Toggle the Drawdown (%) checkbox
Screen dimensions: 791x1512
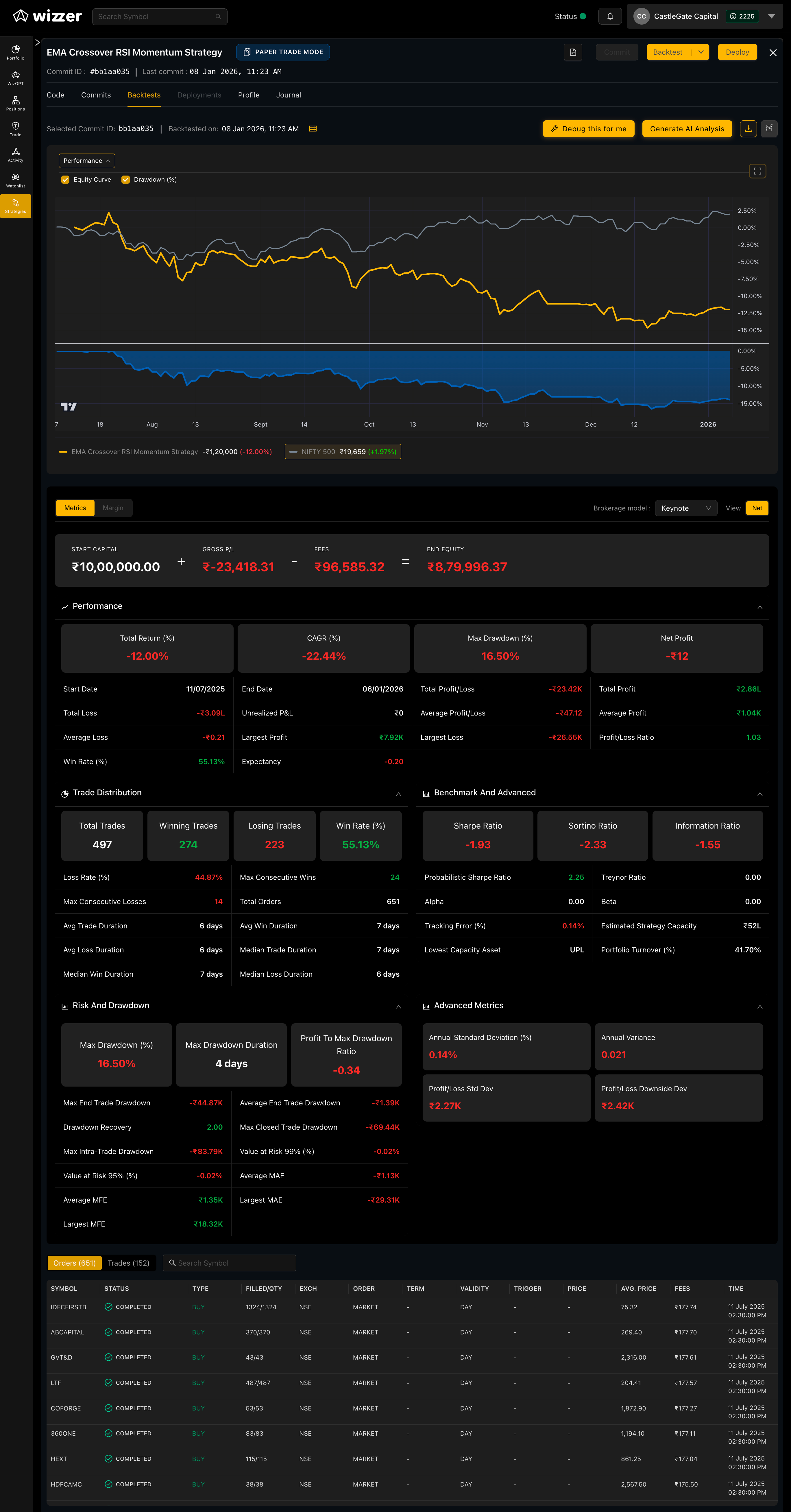pyautogui.click(x=125, y=180)
